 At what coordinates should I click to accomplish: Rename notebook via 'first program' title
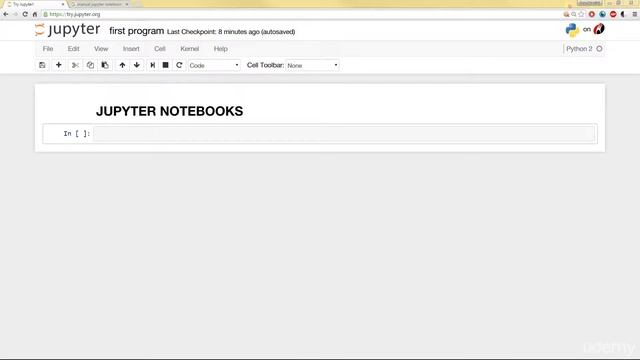[137, 31]
